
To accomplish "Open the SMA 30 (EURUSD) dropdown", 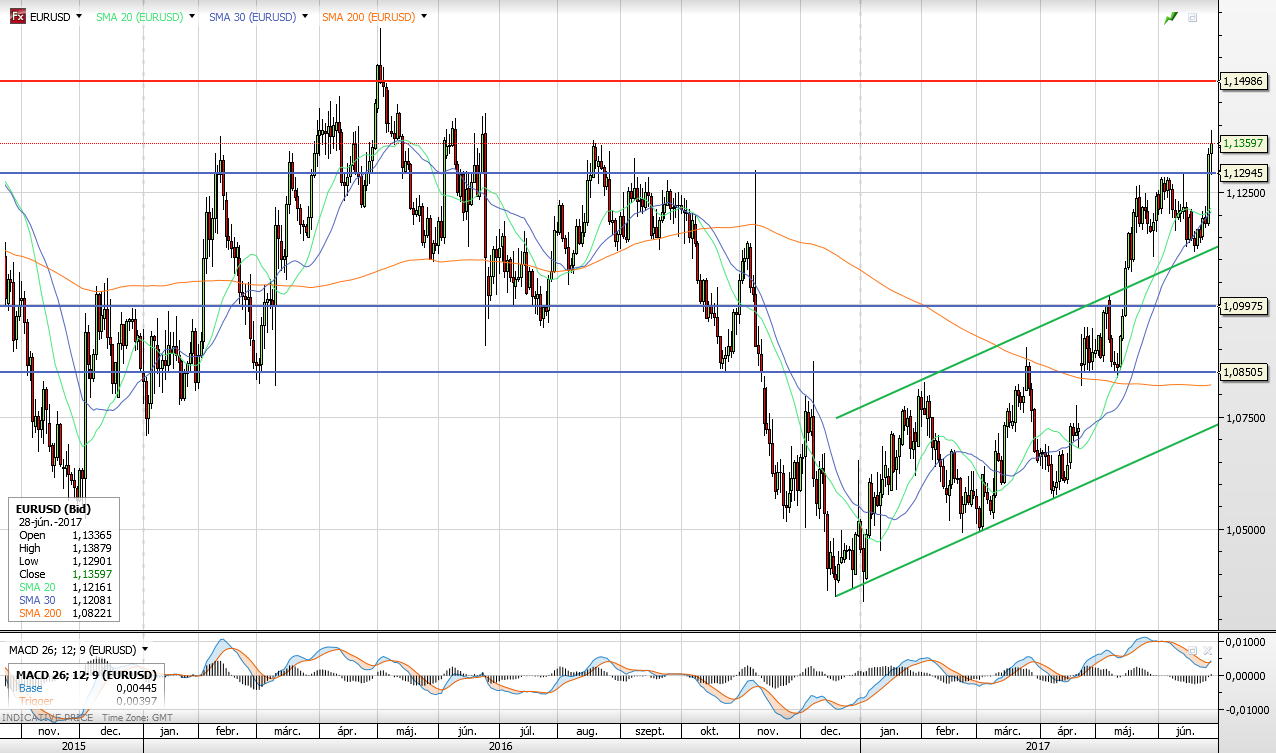I will point(304,17).
